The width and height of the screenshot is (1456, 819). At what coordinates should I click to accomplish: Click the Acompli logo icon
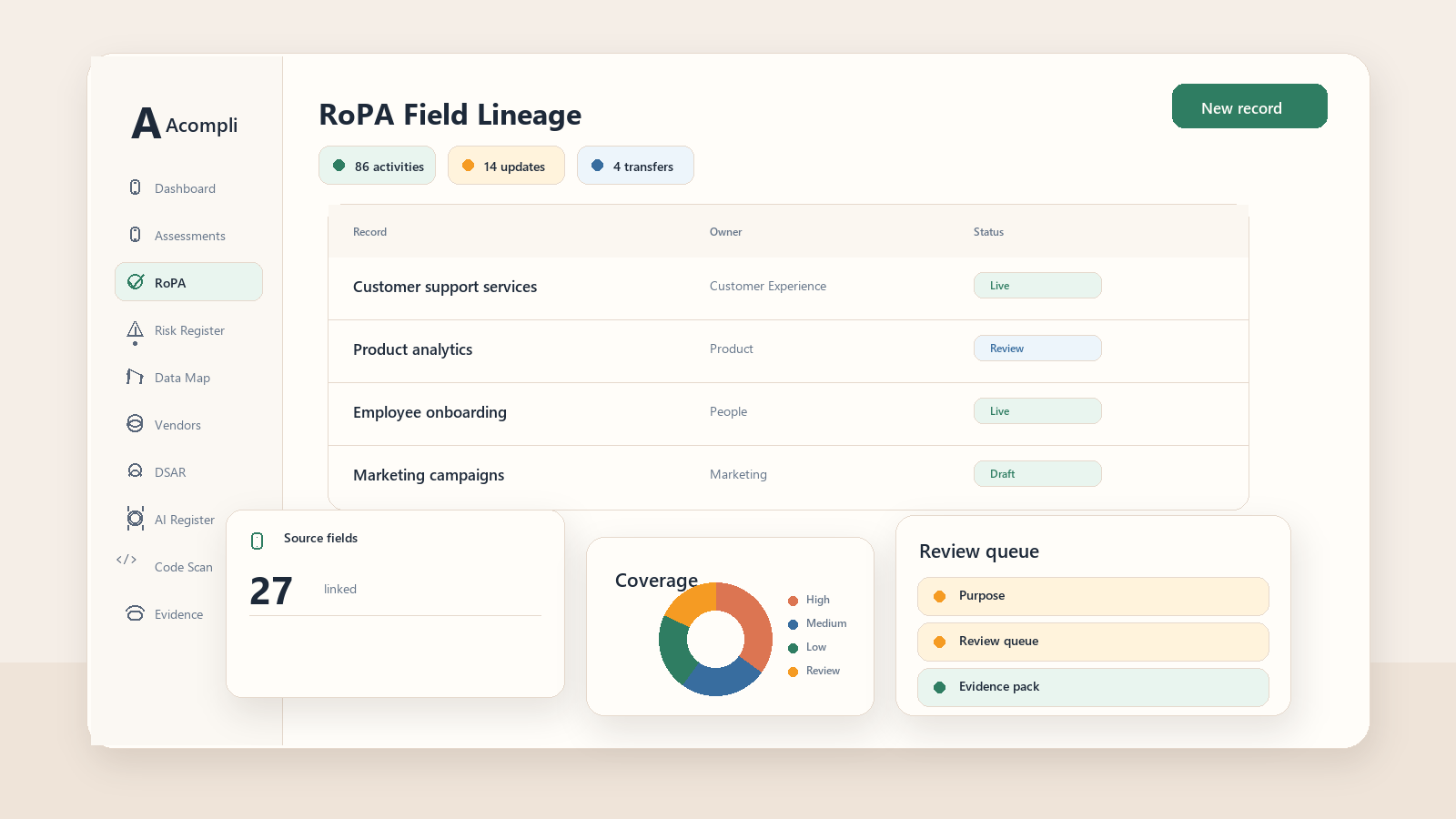(146, 124)
